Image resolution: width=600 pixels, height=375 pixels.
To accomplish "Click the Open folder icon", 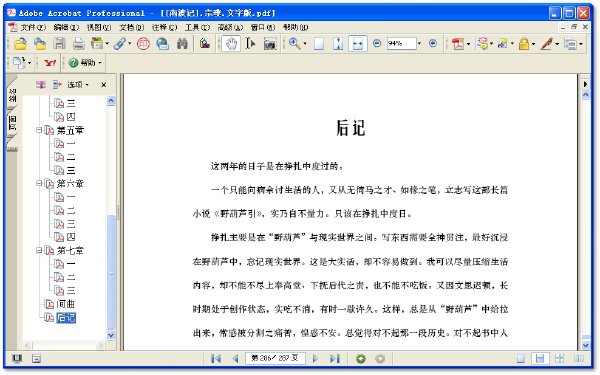I will pos(20,44).
